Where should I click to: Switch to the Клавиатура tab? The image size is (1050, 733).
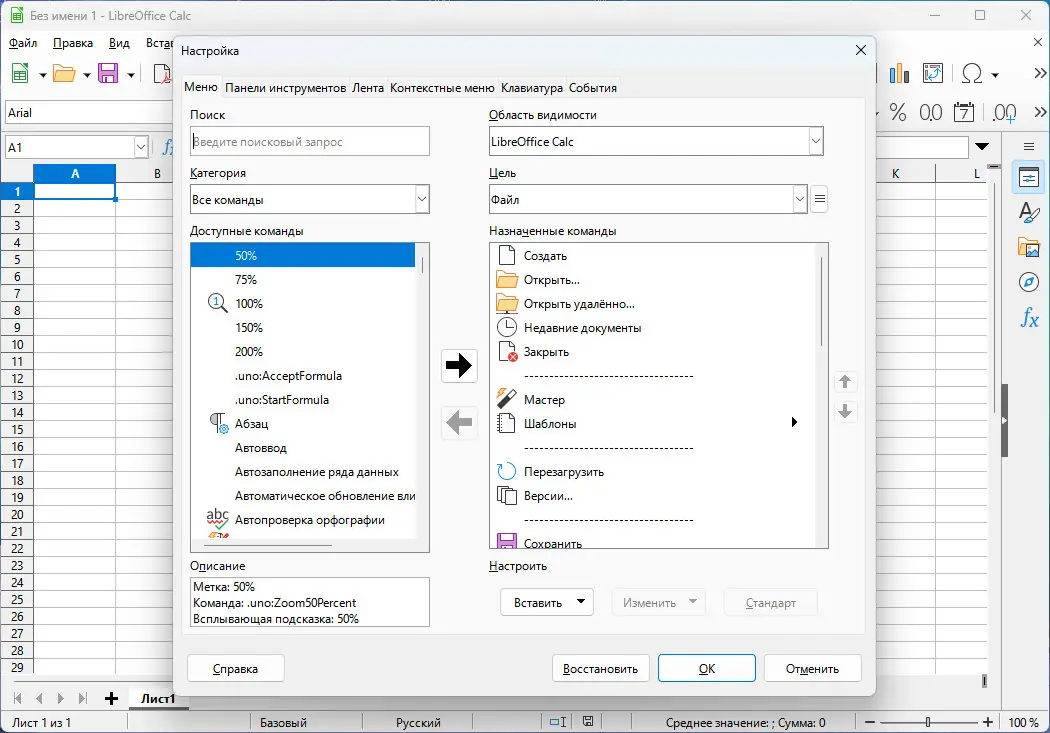[x=532, y=88]
